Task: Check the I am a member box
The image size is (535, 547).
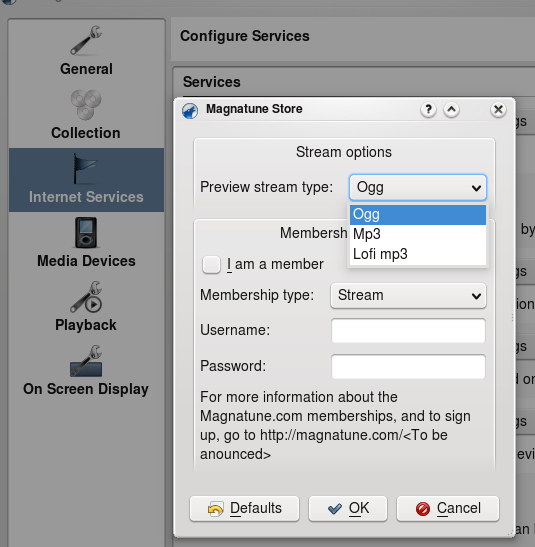Action: coord(211,264)
